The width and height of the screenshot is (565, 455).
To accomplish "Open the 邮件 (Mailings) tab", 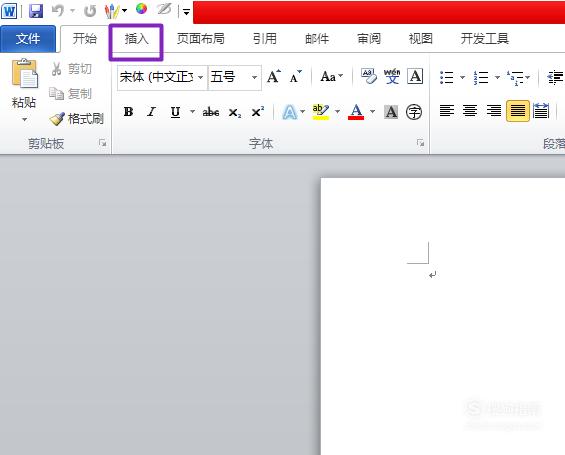I will (x=317, y=39).
